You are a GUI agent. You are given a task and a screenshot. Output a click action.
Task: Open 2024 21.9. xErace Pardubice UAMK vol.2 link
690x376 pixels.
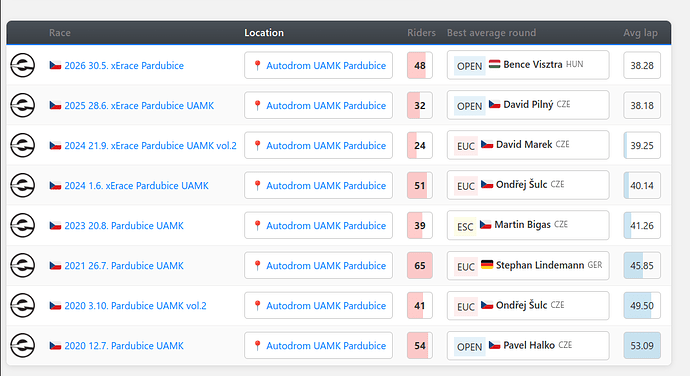(150, 146)
